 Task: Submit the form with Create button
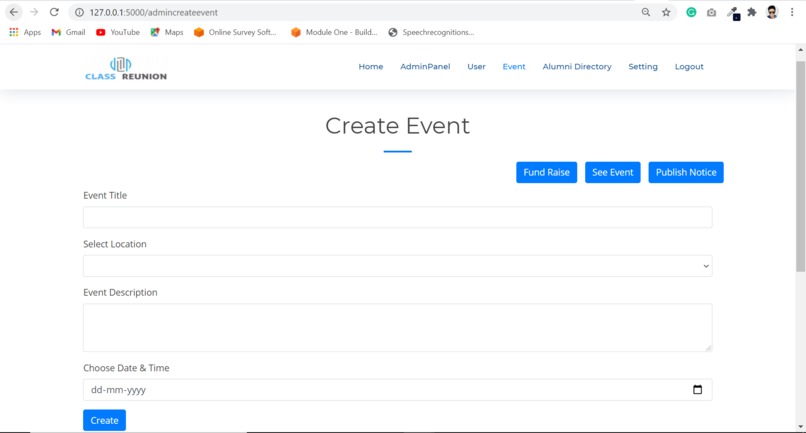pos(104,420)
